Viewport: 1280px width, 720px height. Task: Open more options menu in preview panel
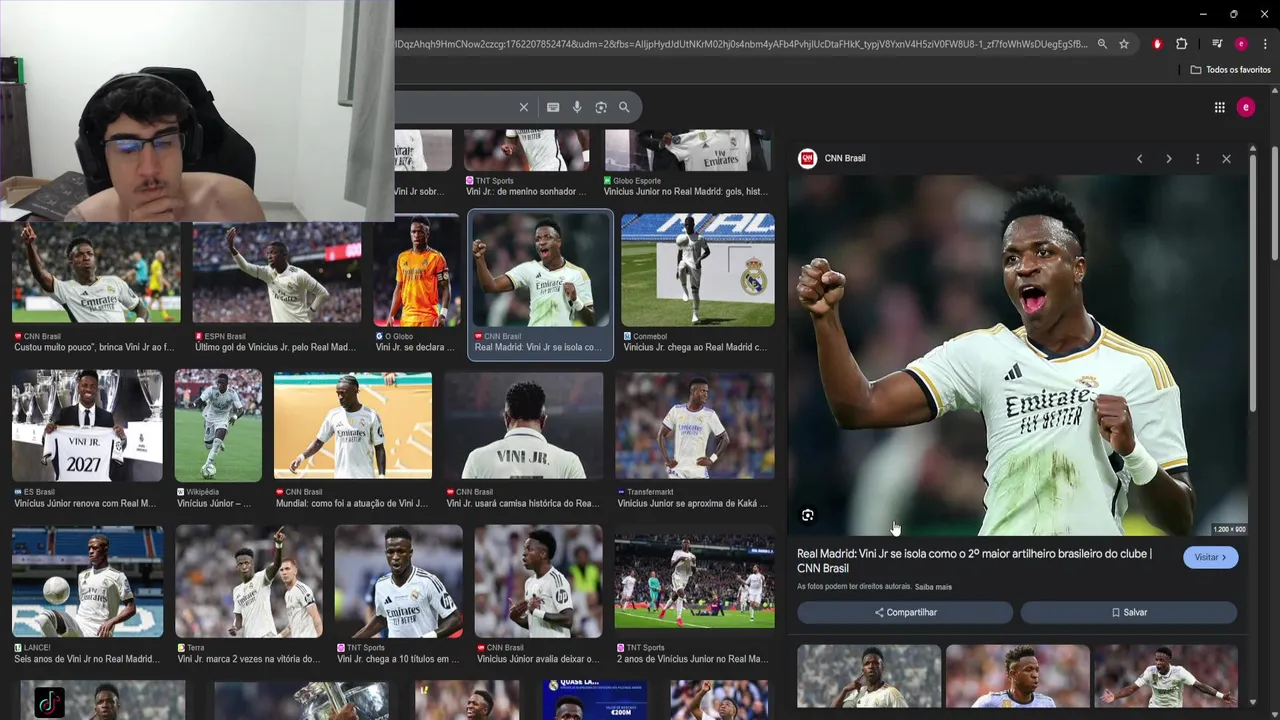click(x=1197, y=159)
